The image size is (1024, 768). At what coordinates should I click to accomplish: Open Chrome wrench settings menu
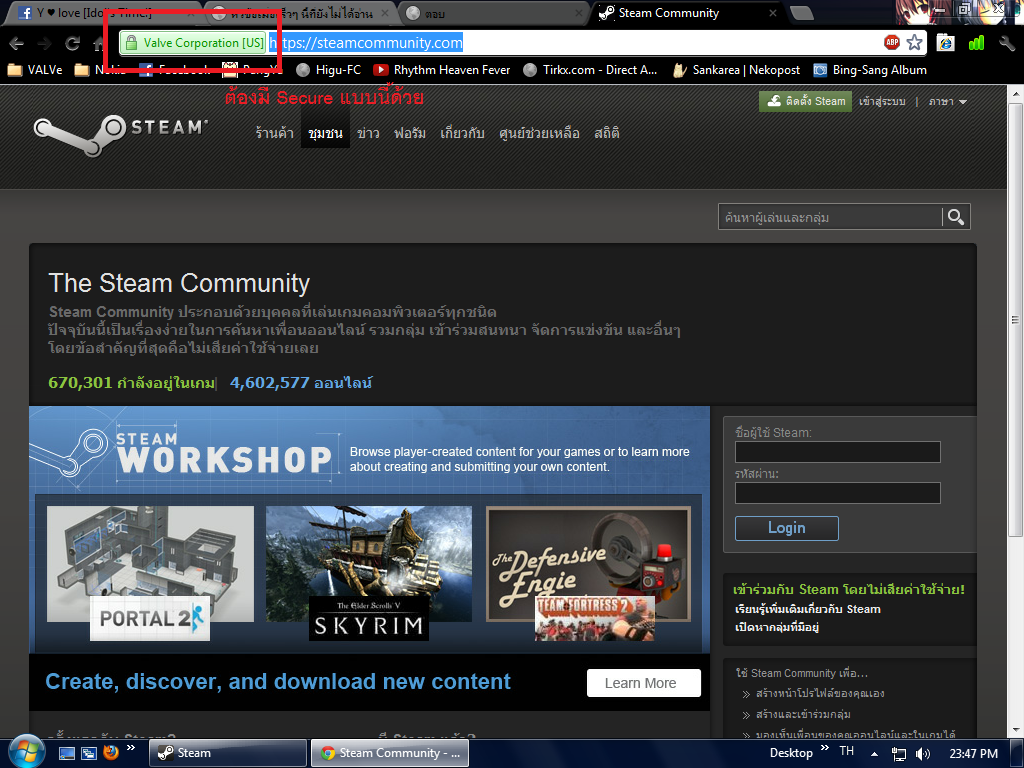[x=1007, y=43]
